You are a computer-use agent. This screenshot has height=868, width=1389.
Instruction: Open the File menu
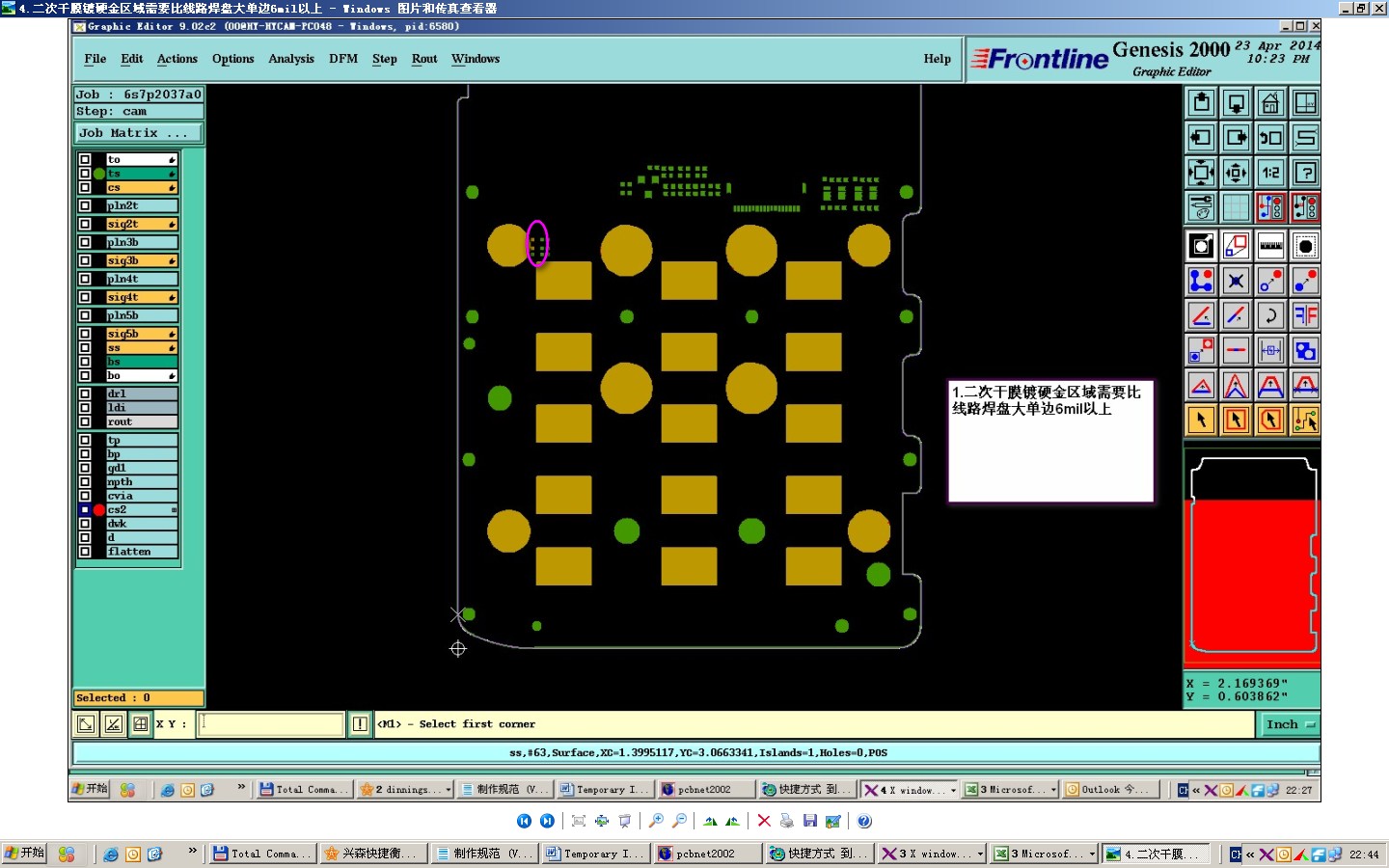tap(95, 59)
